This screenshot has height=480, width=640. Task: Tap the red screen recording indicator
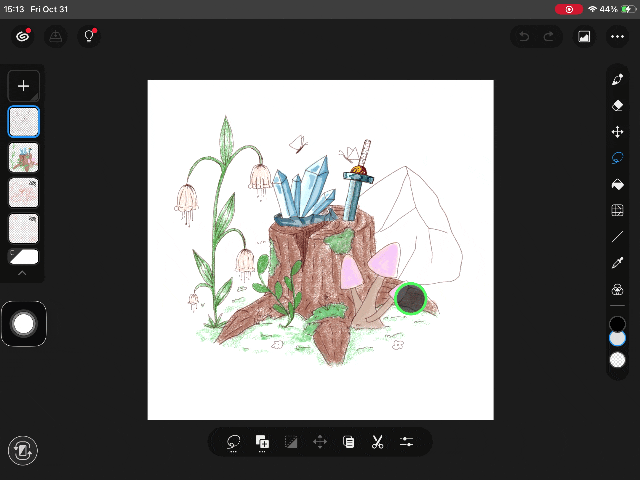569,9
